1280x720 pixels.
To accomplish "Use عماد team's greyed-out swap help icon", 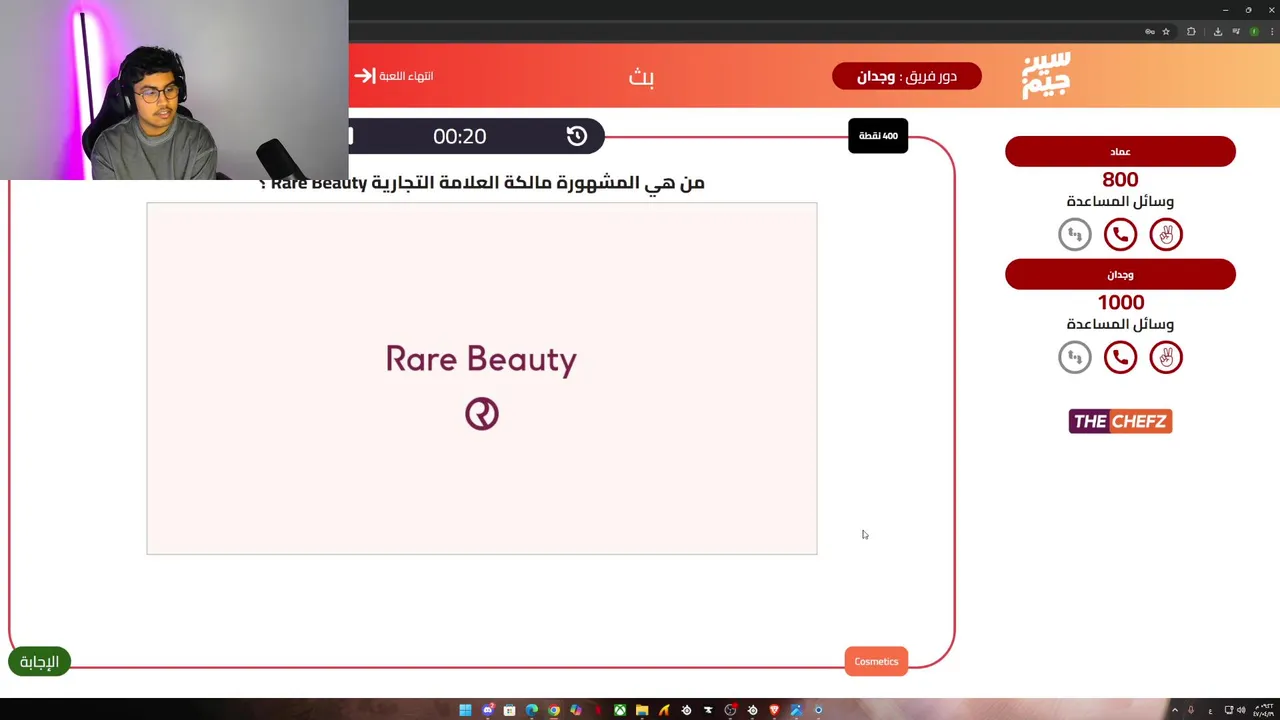I will [x=1075, y=234].
